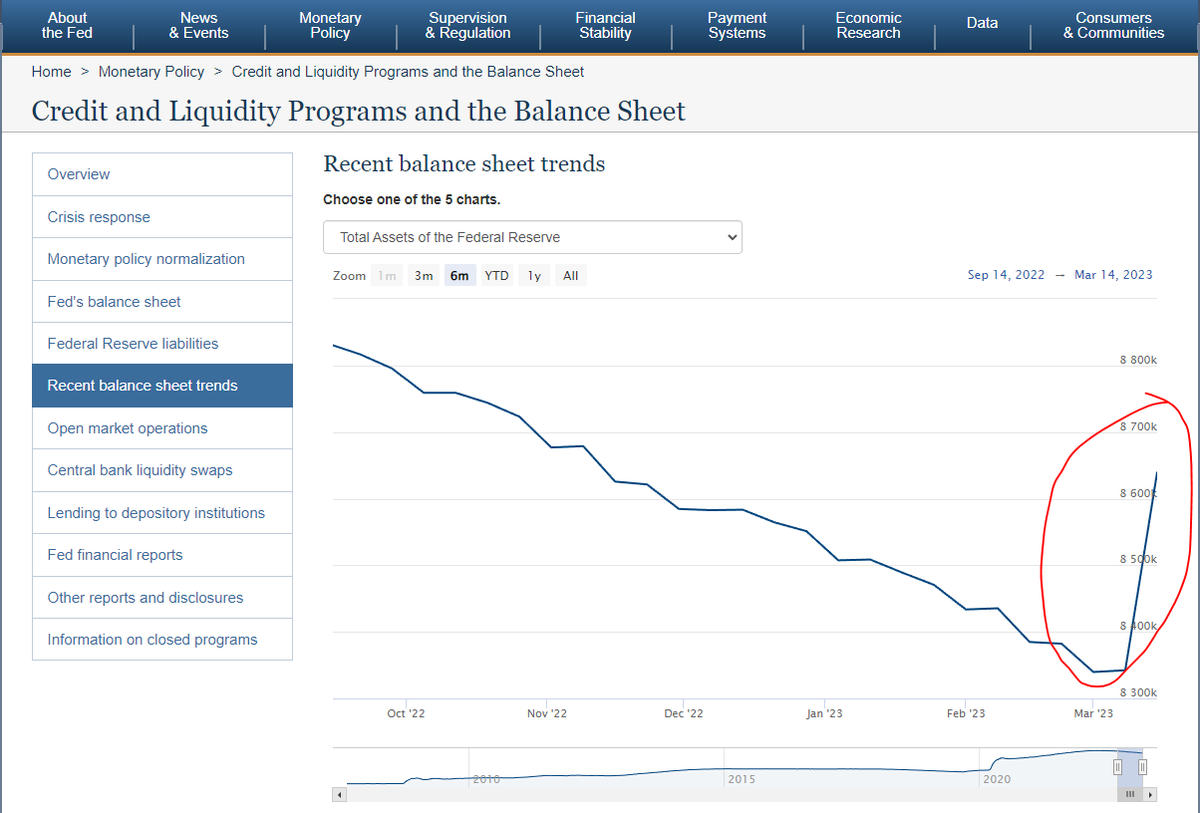Open Central bank liquidity swaps item
1200x813 pixels.
[x=162, y=470]
